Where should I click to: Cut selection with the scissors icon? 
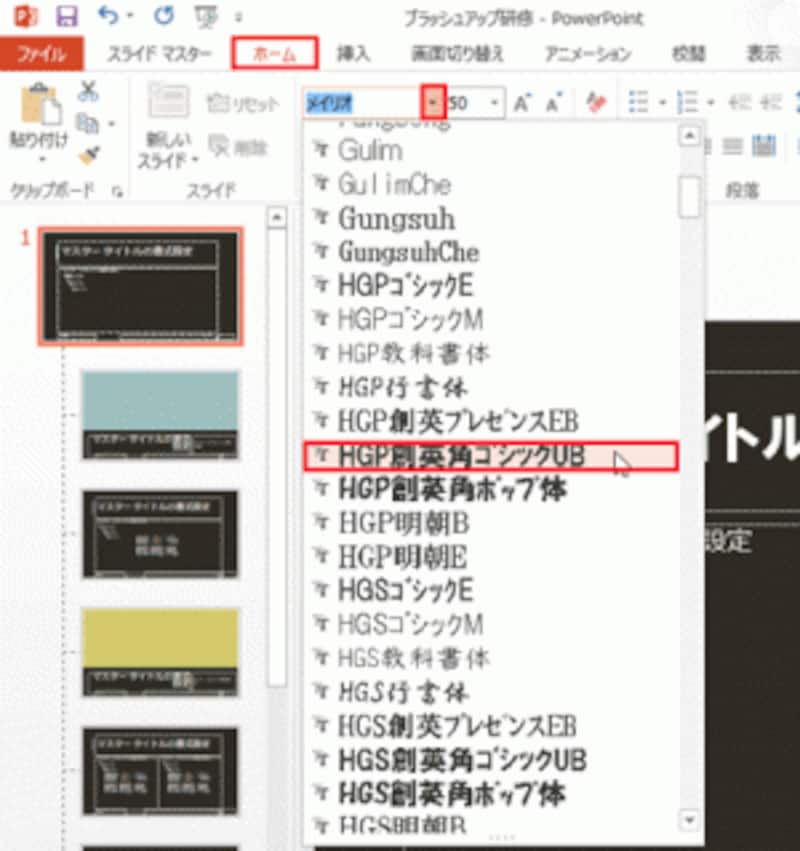(x=88, y=91)
